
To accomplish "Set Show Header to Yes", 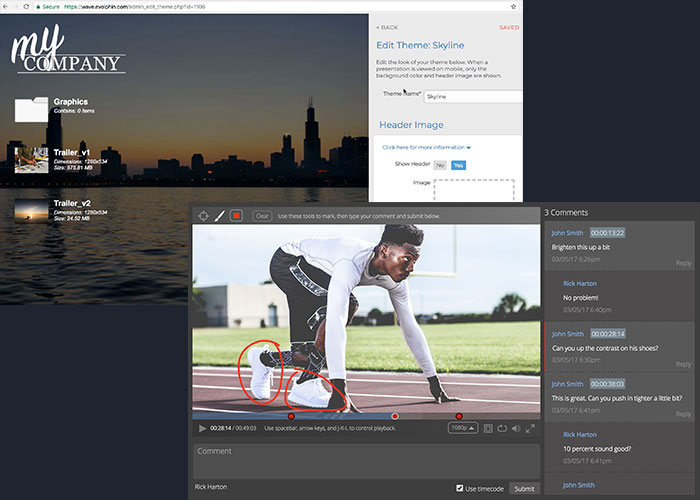I will click(458, 165).
